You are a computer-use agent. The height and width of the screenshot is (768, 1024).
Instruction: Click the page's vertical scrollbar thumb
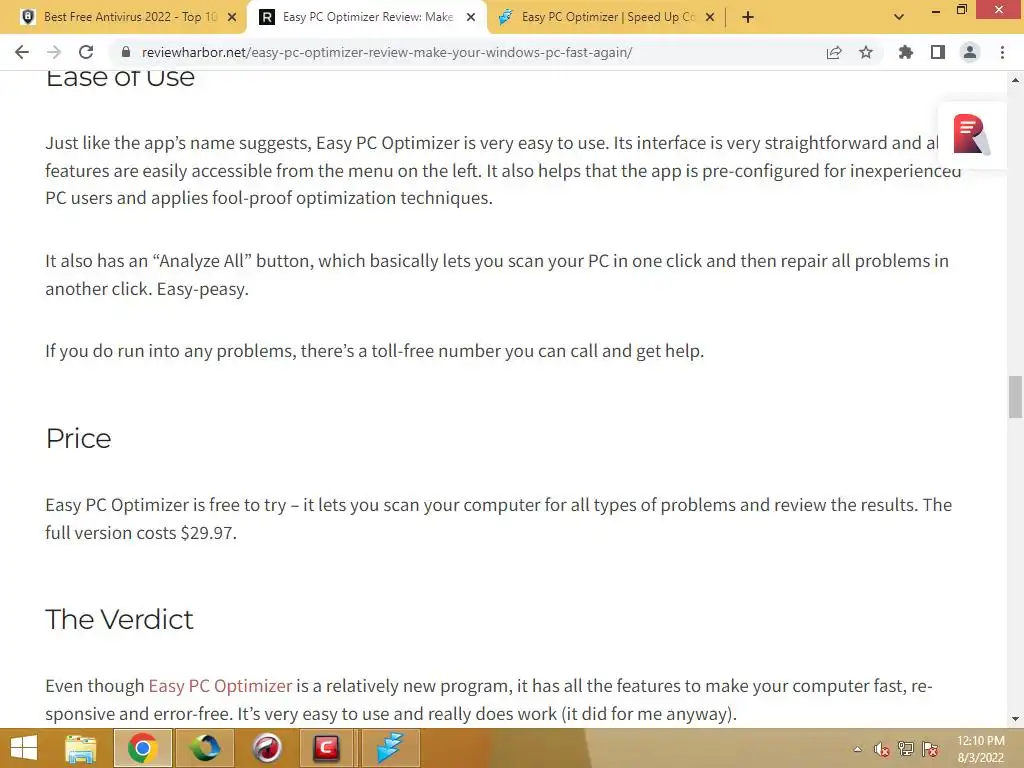1015,396
